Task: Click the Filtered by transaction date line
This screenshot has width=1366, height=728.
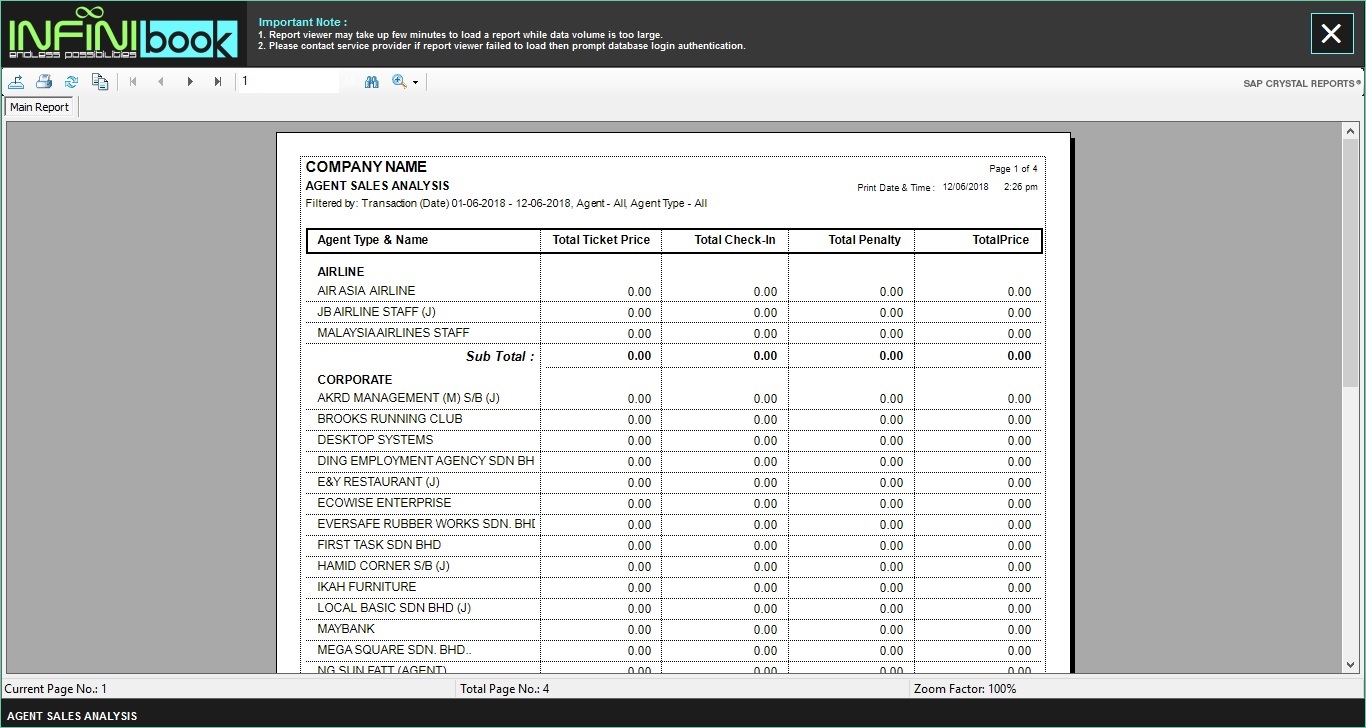Action: (x=506, y=204)
